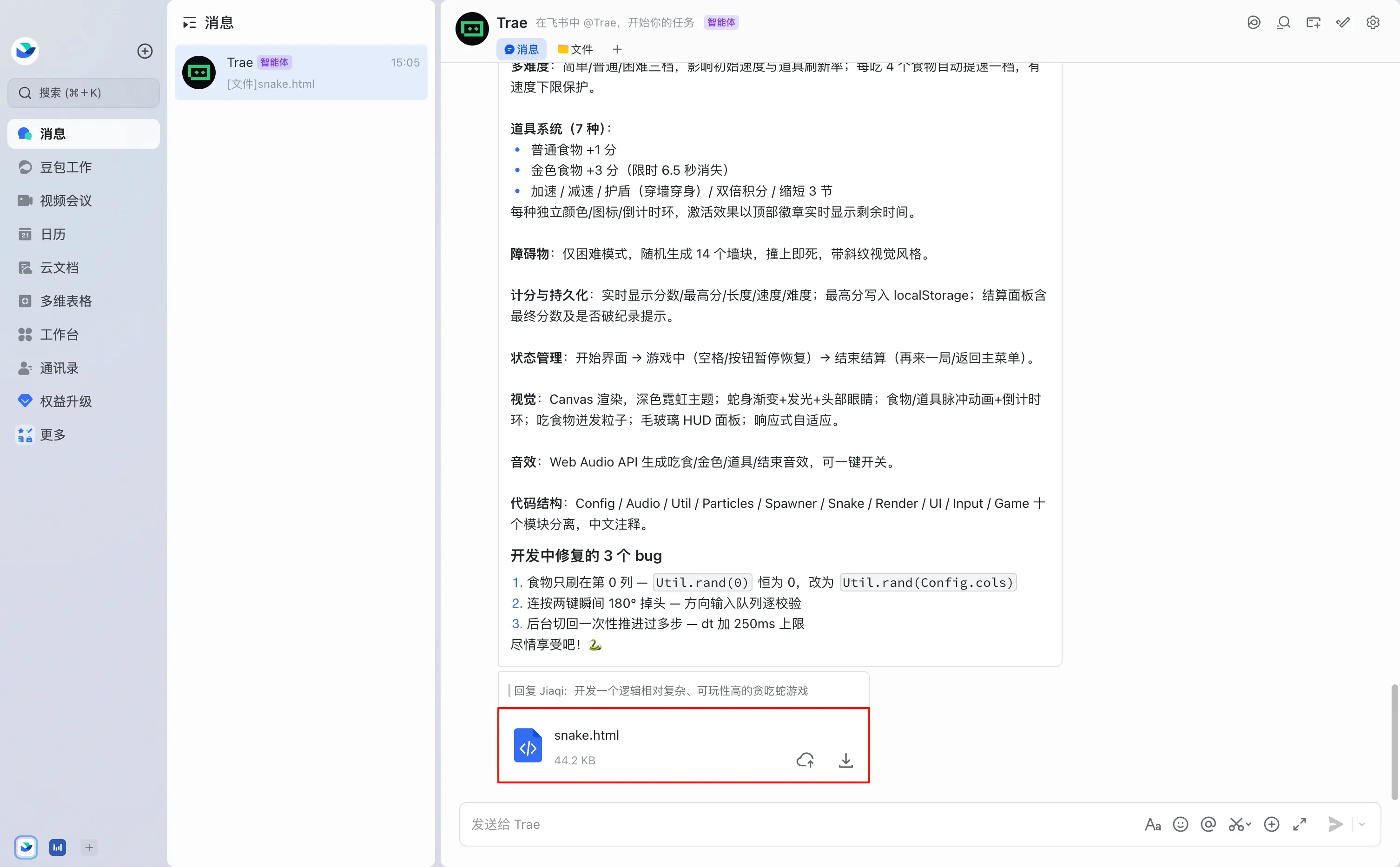Viewport: 1400px width, 867px height.
Task: Expand the message editor
Action: click(1300, 825)
